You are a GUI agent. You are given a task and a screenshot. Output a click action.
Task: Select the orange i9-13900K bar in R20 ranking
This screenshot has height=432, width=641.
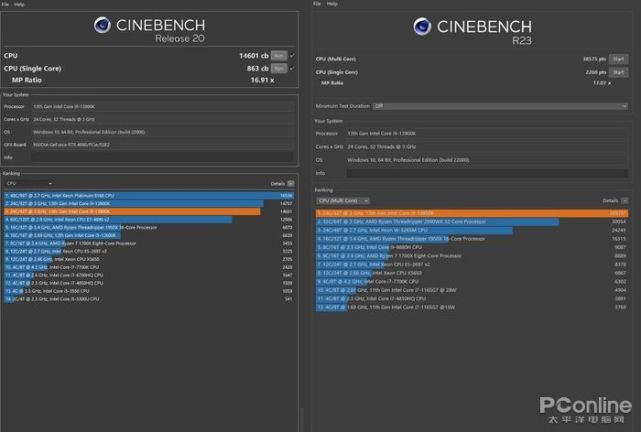(132, 212)
